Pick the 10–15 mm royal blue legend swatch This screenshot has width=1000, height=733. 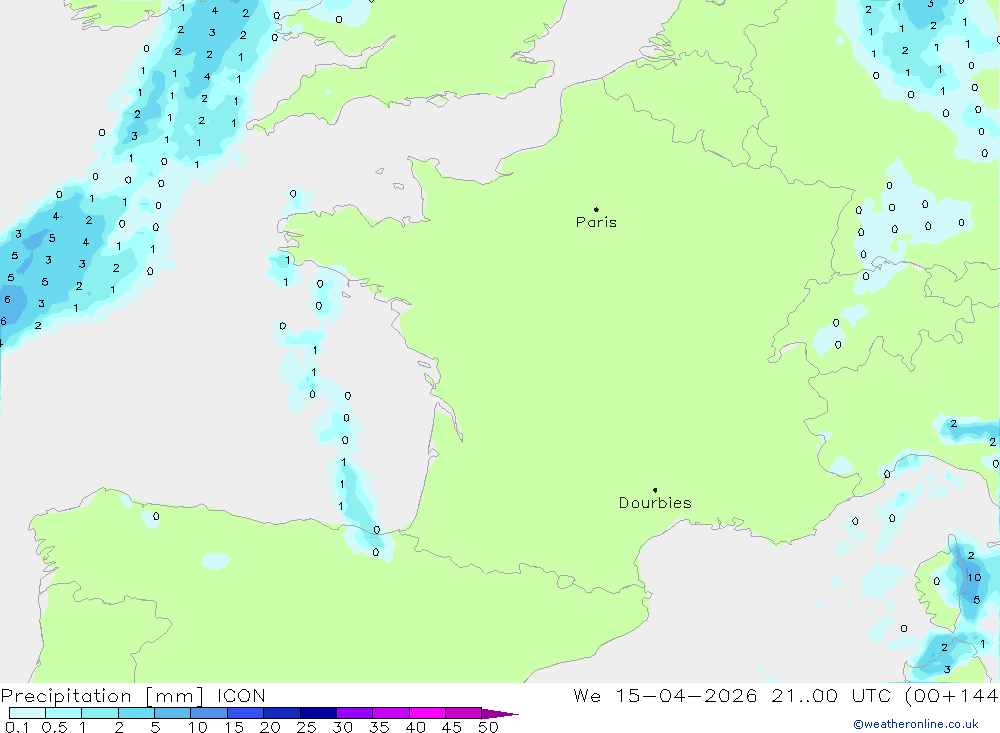[x=209, y=713]
